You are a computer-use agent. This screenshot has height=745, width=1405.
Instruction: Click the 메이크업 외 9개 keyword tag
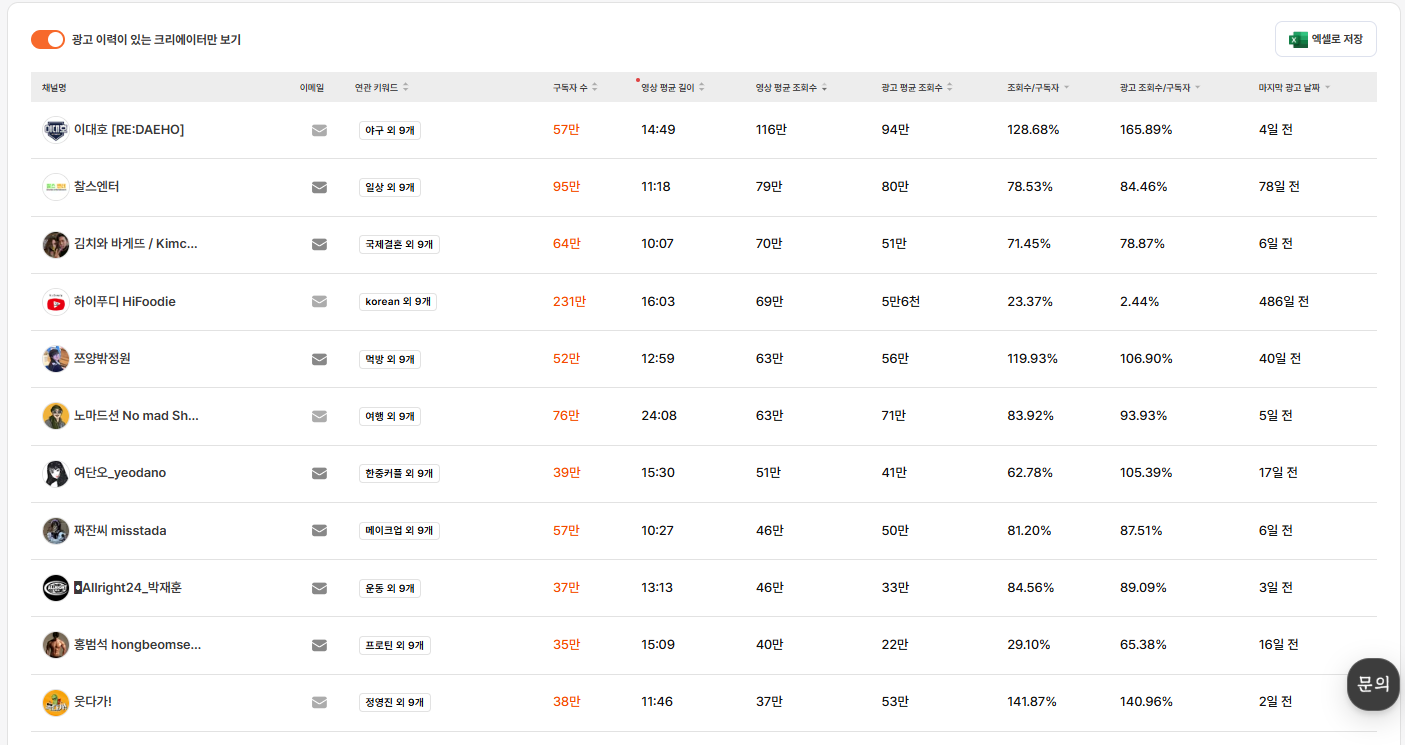coord(399,531)
